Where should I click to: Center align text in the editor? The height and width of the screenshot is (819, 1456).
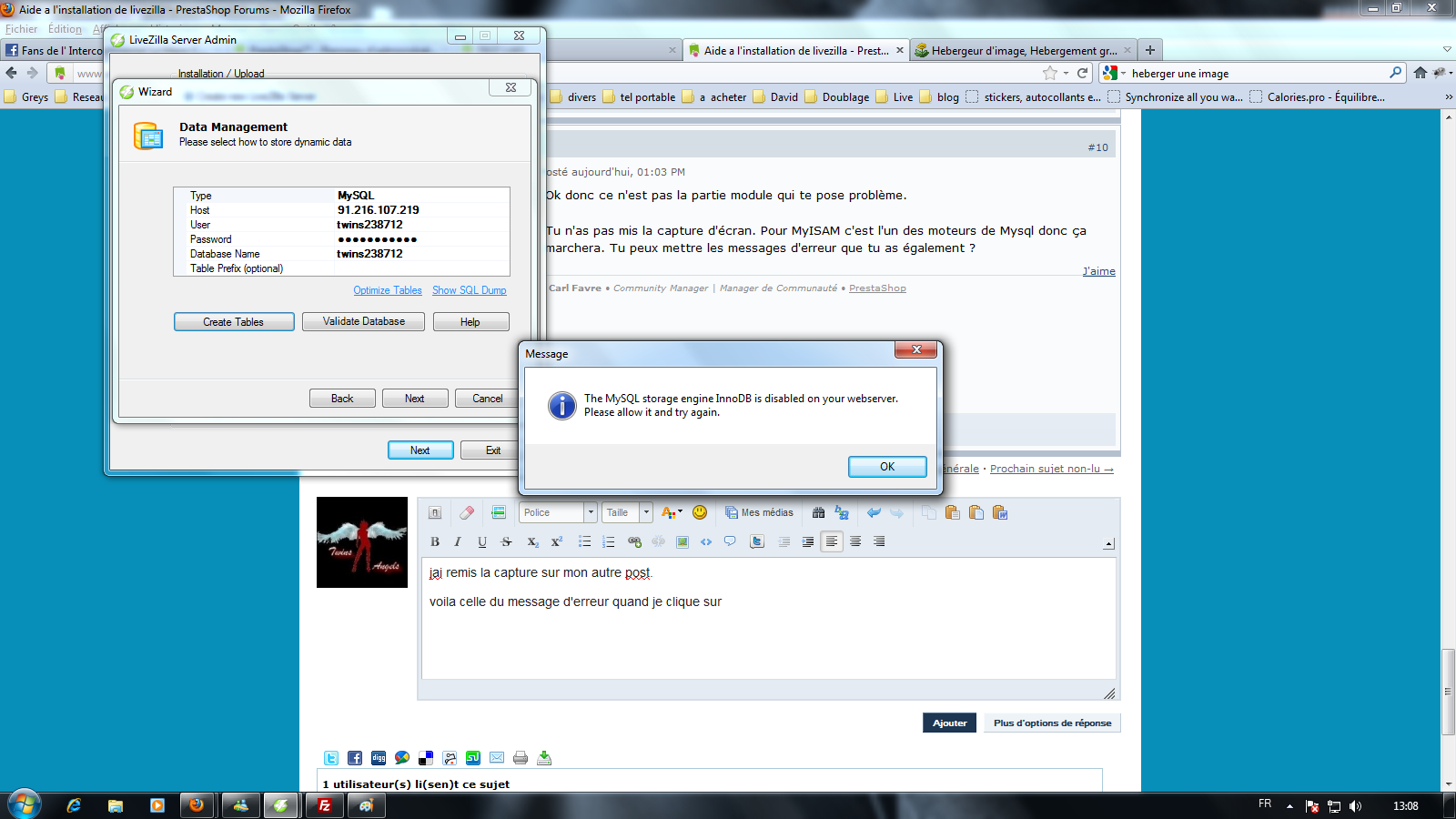tap(855, 541)
